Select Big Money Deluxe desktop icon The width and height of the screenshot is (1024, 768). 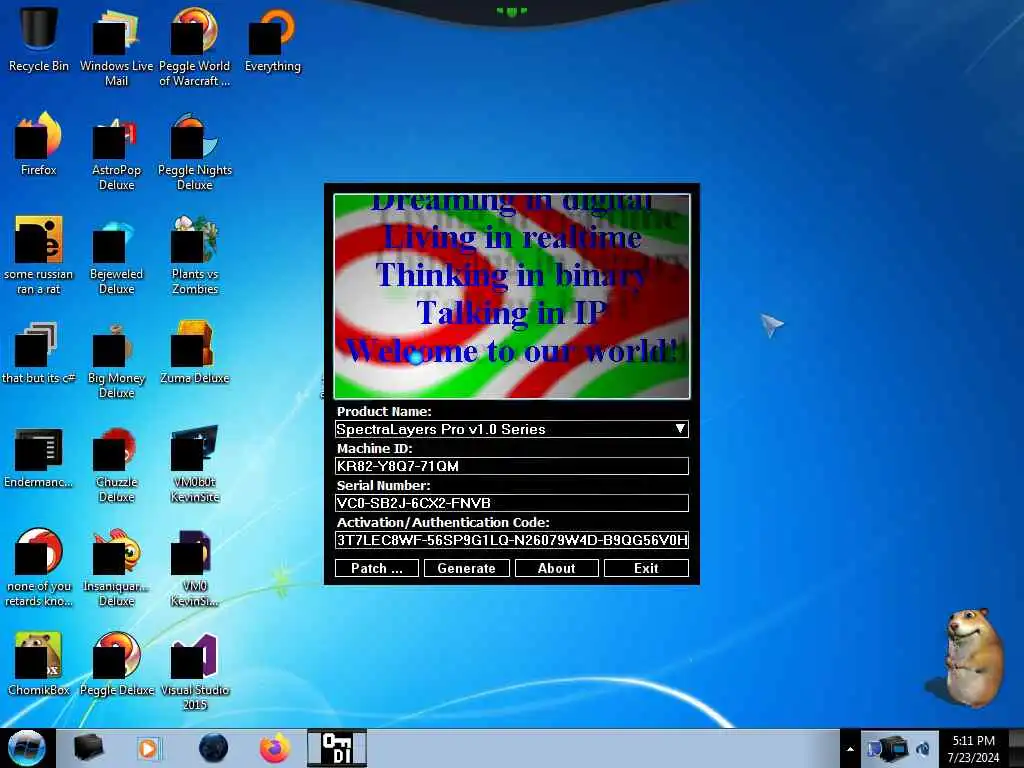pos(116,360)
